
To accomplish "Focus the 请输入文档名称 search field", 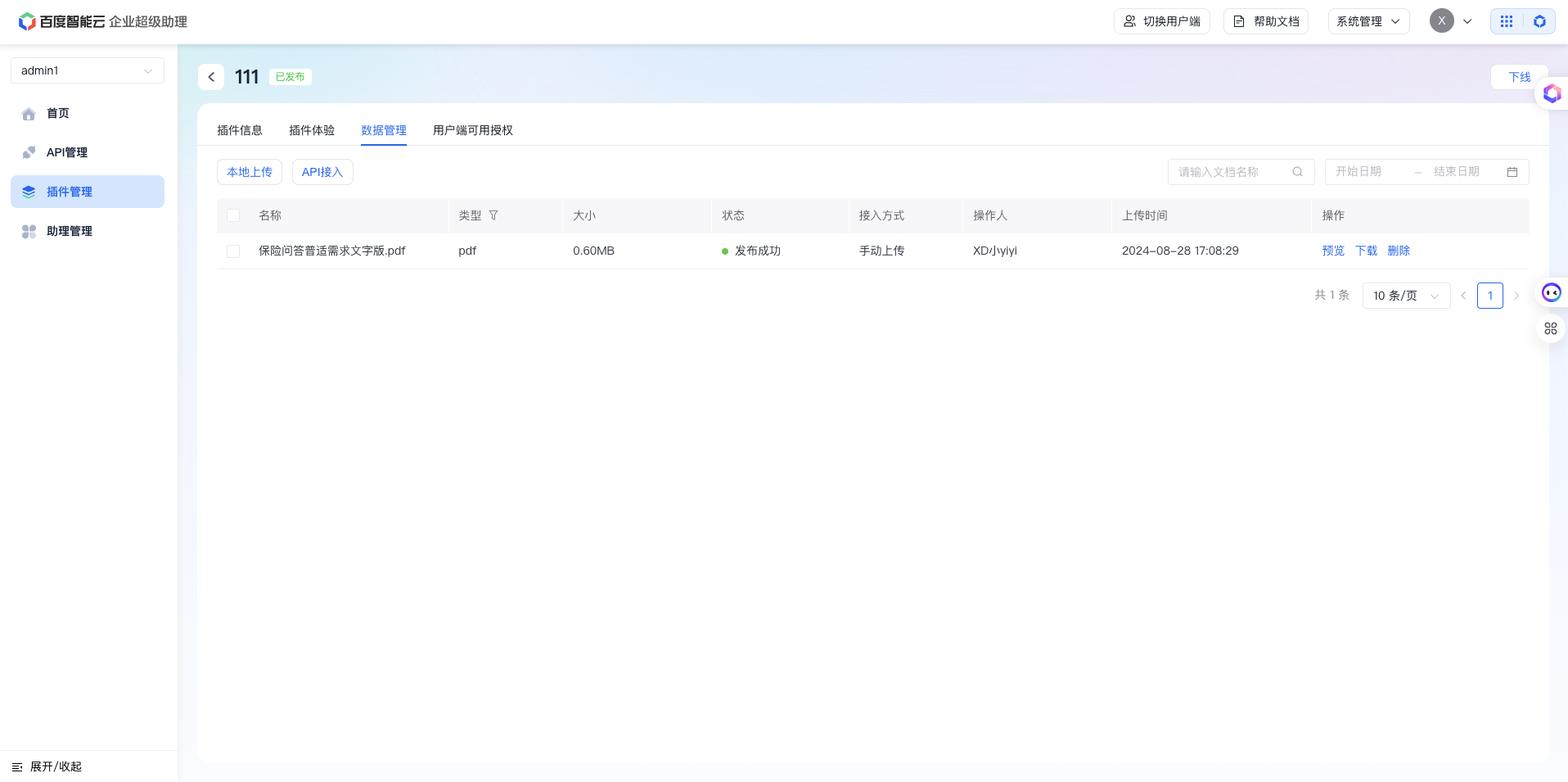I will [x=1241, y=172].
